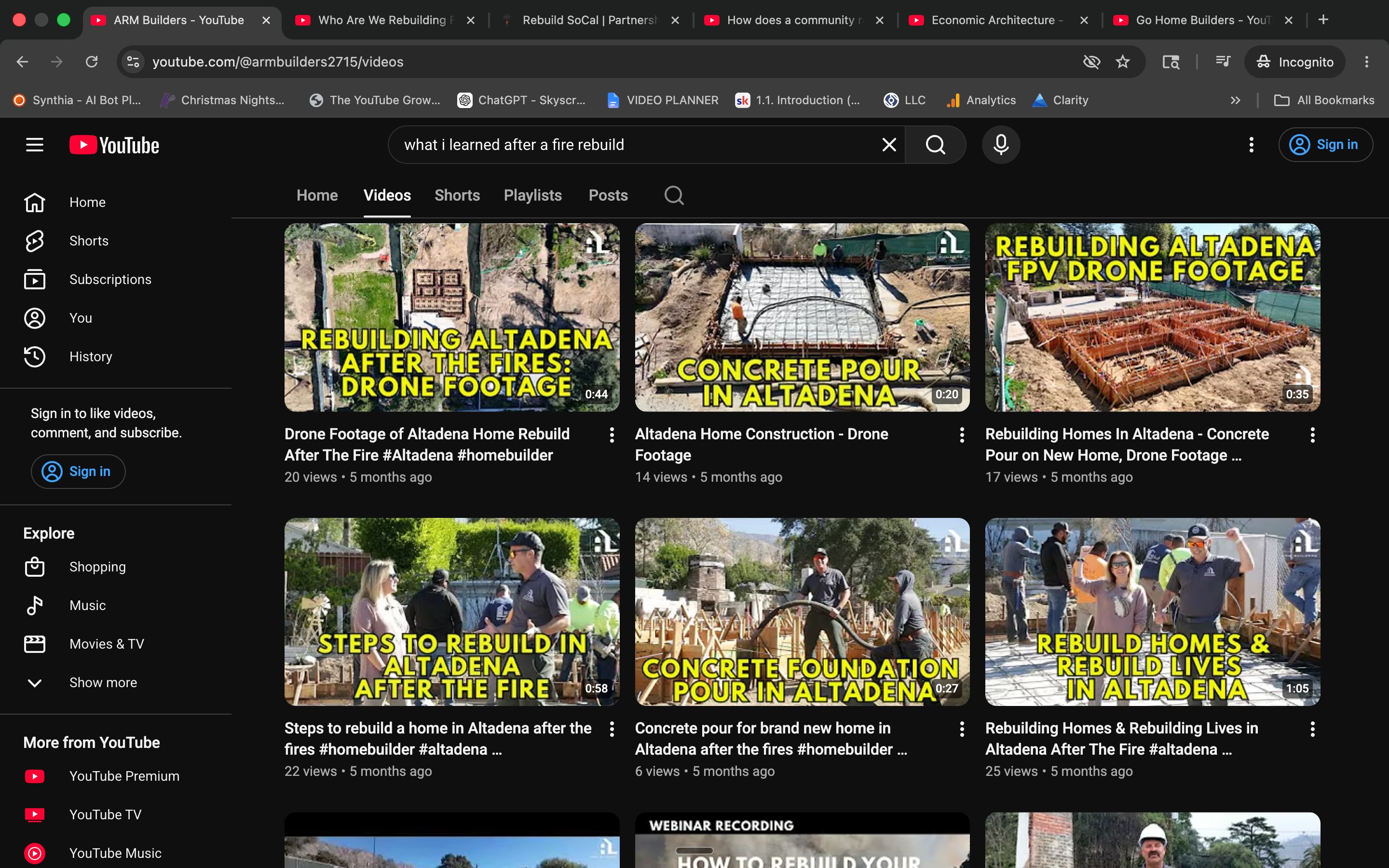1389x868 pixels.
Task: Open the ChatGPT - Skyscr... bookmark
Action: (521, 100)
